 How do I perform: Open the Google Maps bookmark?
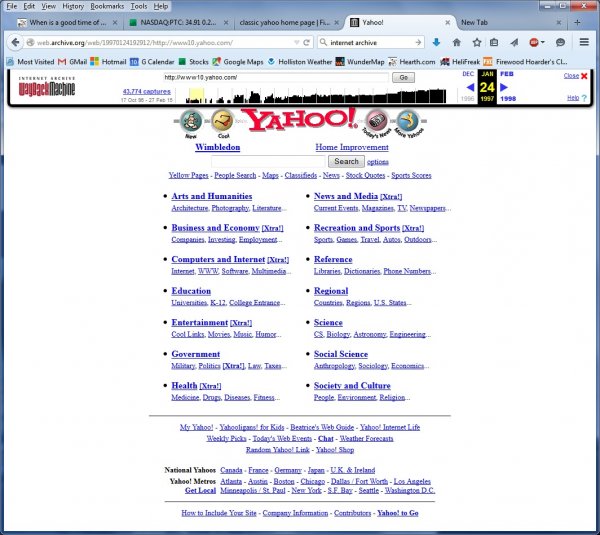click(238, 62)
